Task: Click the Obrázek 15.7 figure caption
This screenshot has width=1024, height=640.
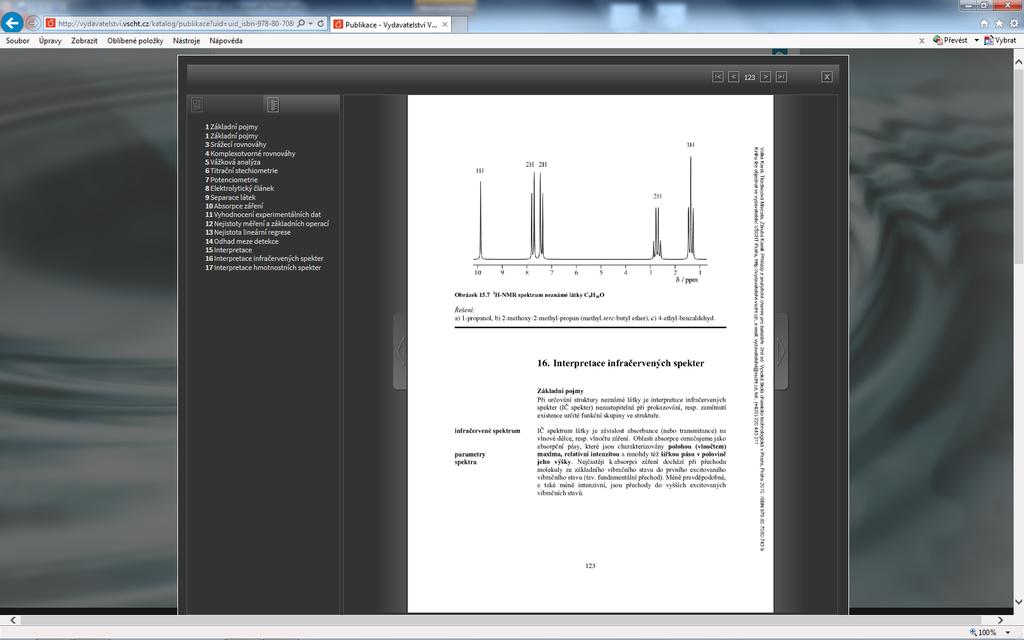Action: point(529,295)
